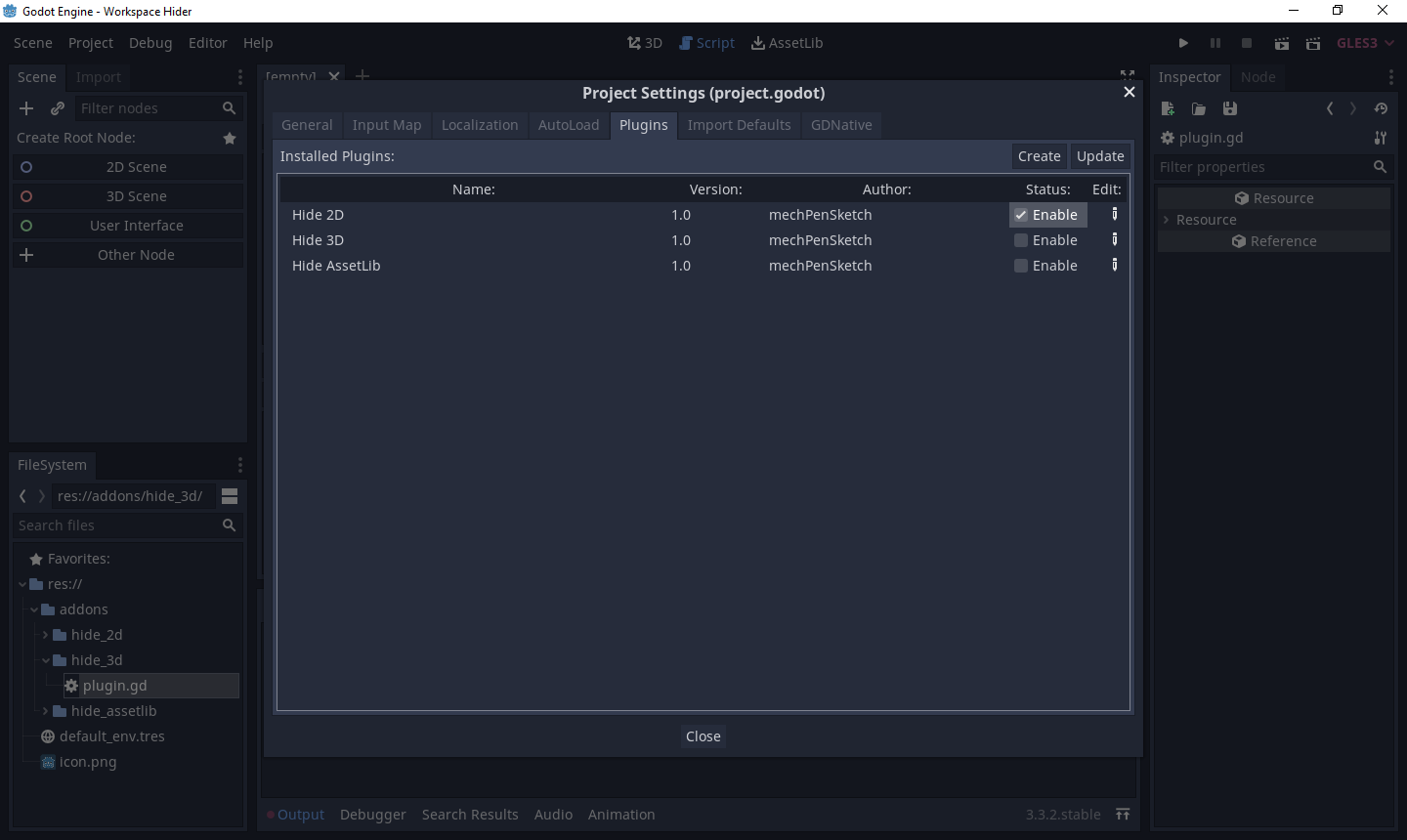This screenshot has height=840, width=1407.
Task: Create a User Interface root node
Action: pos(128,226)
